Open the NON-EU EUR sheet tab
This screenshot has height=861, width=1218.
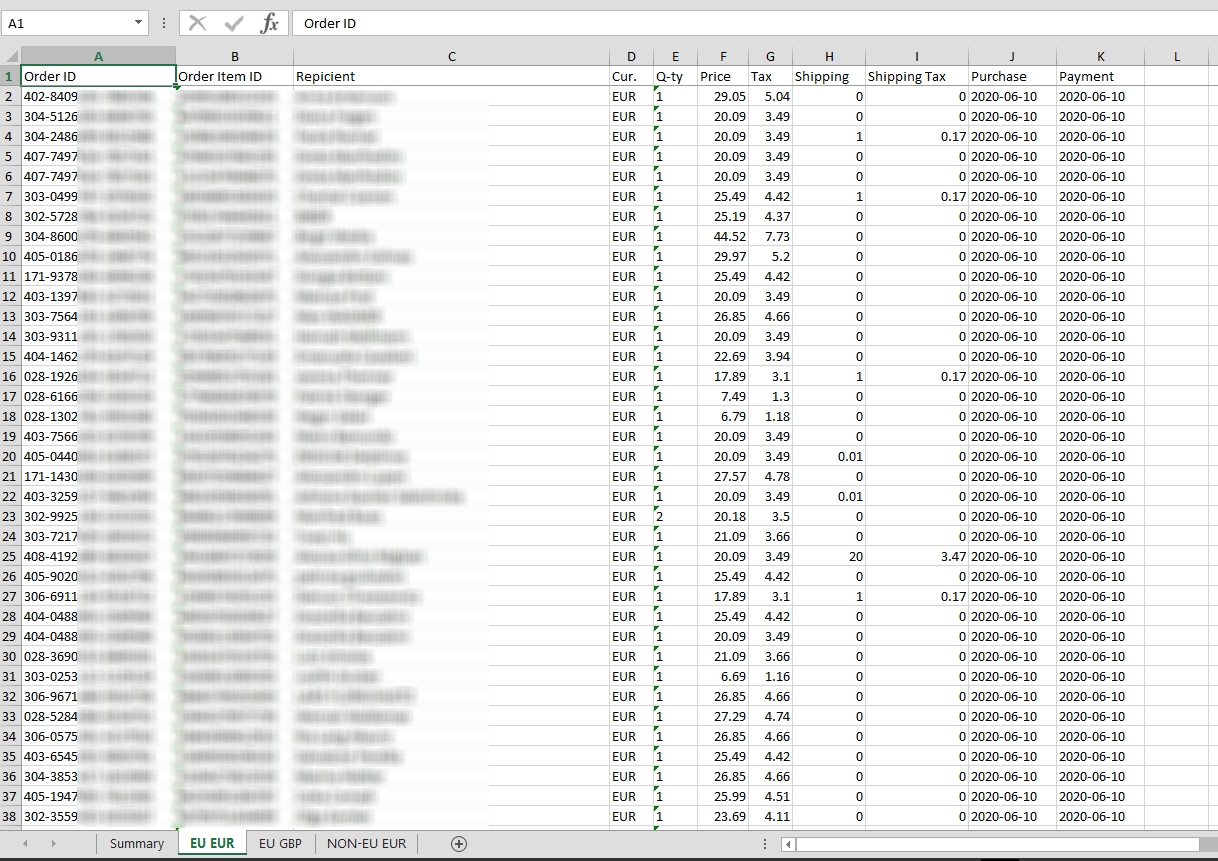coord(365,843)
